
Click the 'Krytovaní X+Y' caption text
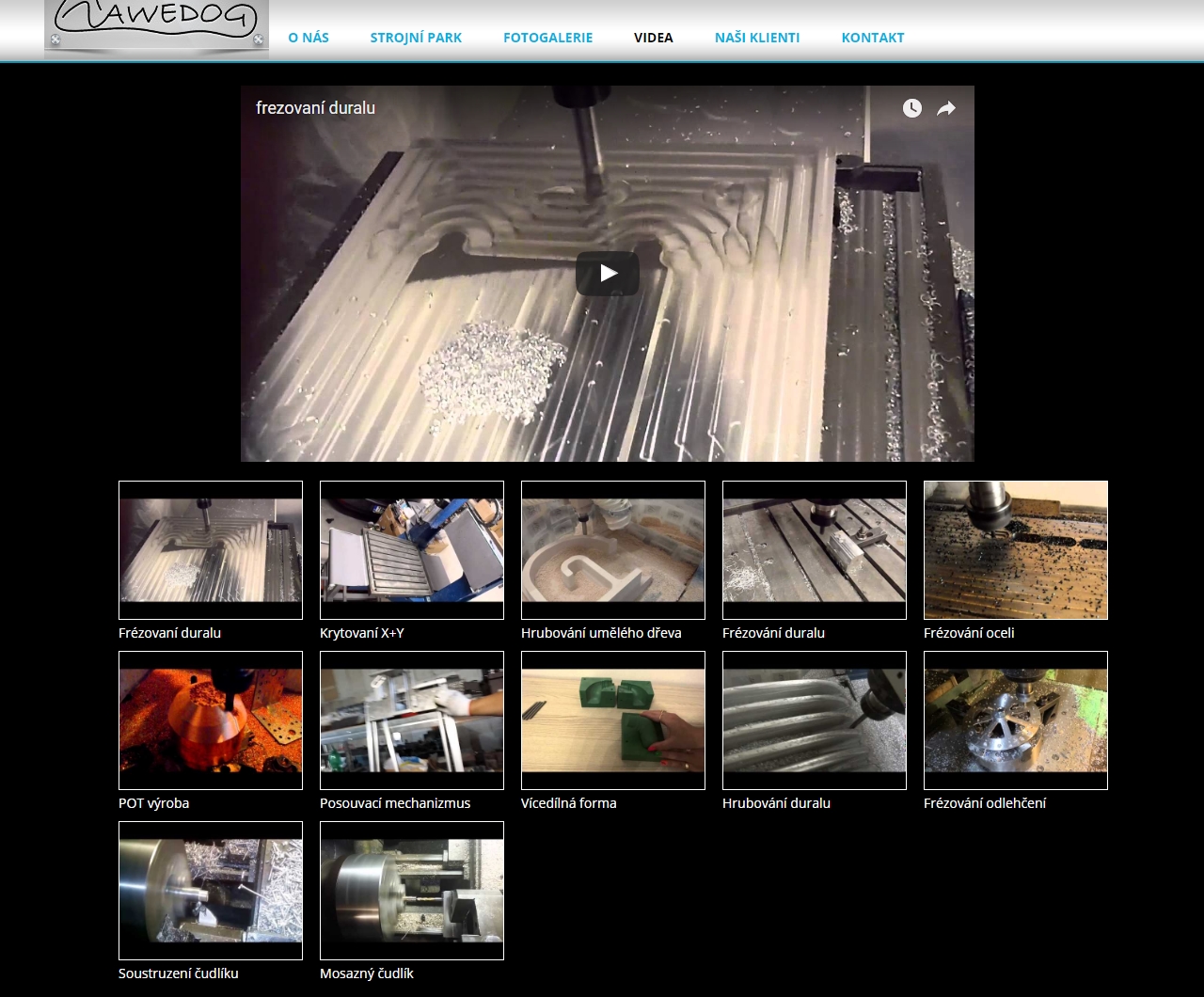[x=362, y=633]
